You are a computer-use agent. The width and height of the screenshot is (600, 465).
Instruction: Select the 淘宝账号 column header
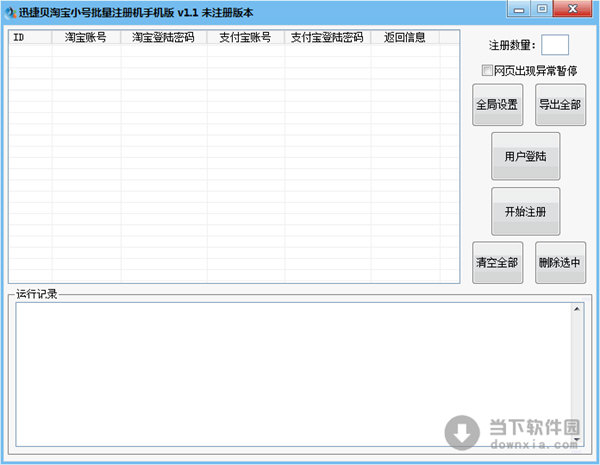tap(86, 37)
